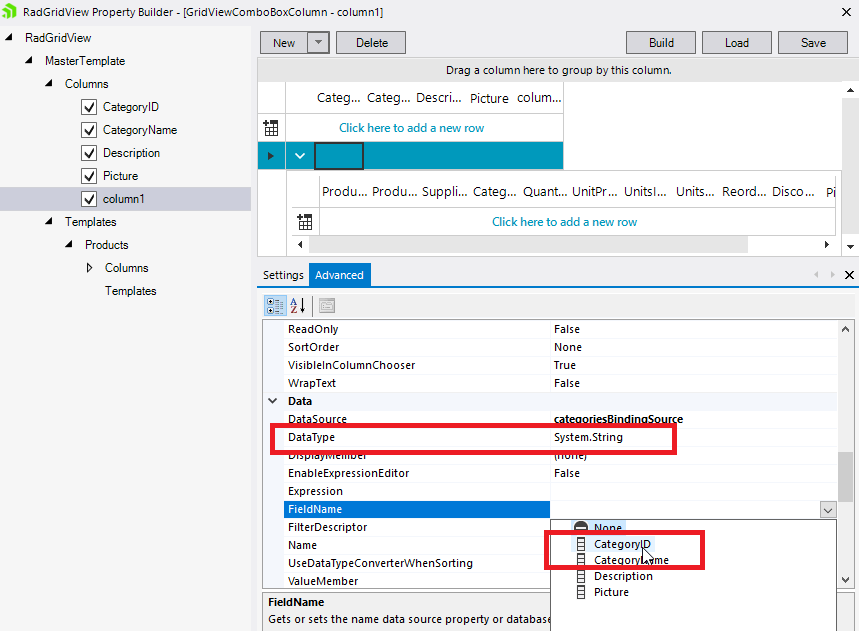Uncheck the CategoryName column checkbox

(x=89, y=130)
